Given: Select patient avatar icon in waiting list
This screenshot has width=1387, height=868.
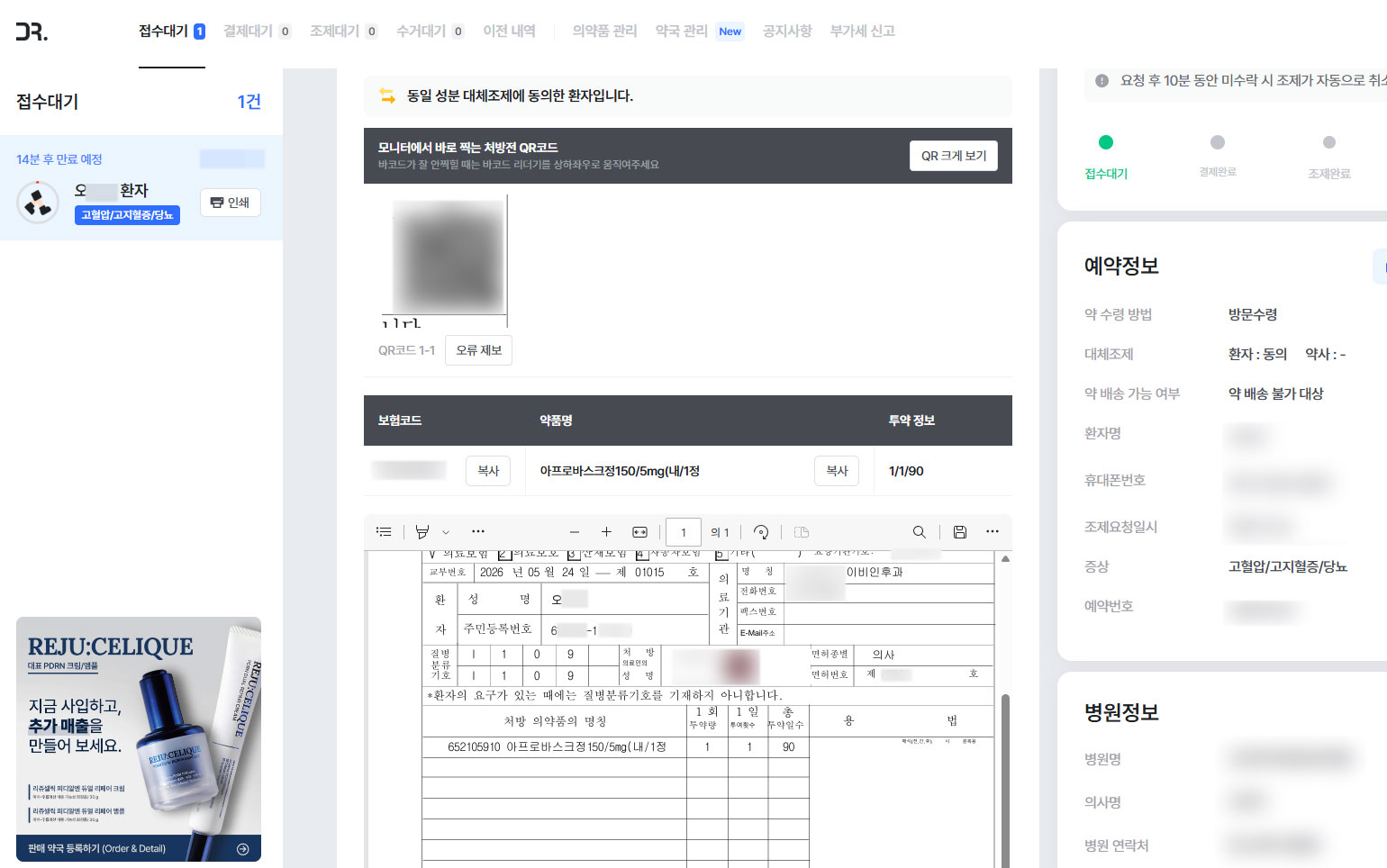Looking at the screenshot, I should coord(38,202).
